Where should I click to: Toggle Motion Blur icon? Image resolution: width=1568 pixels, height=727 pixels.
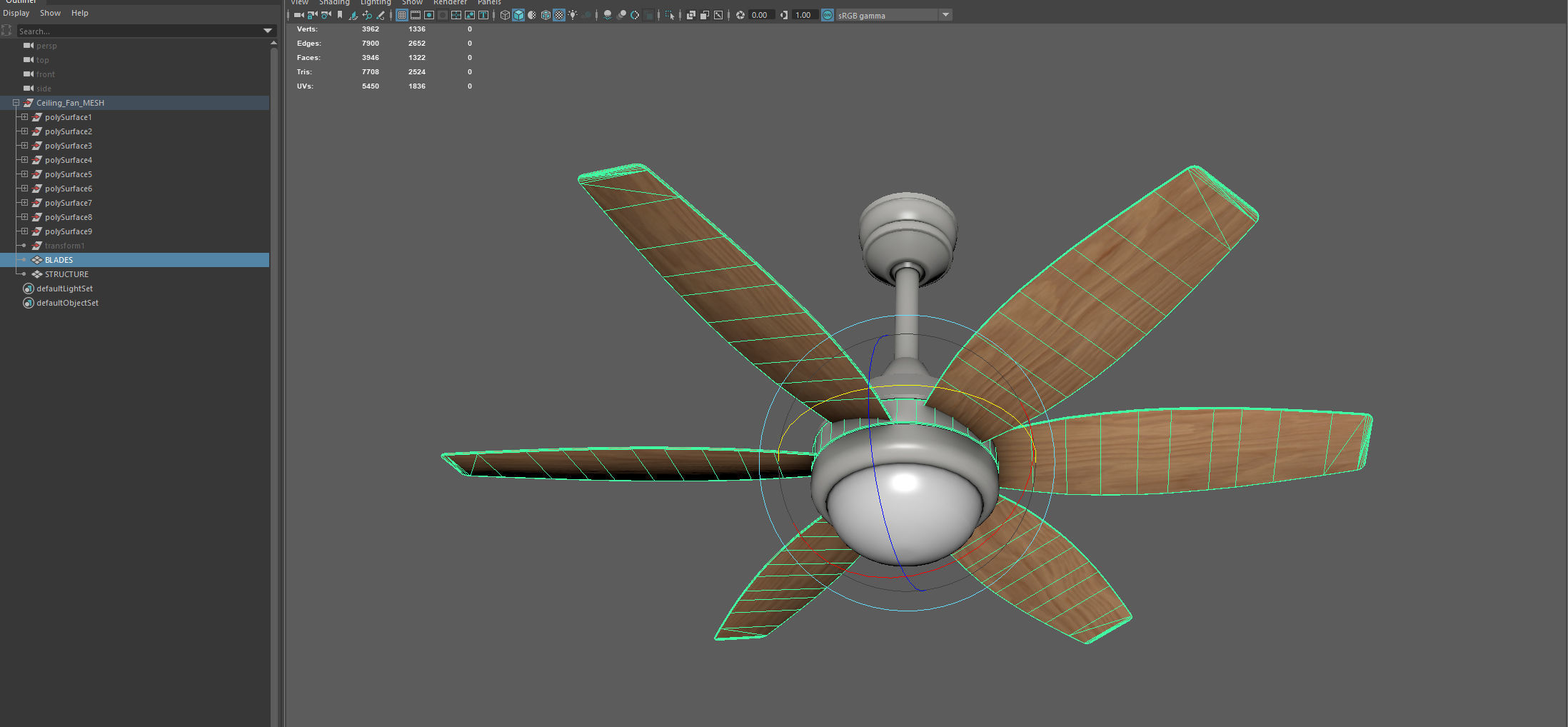pyautogui.click(x=621, y=15)
